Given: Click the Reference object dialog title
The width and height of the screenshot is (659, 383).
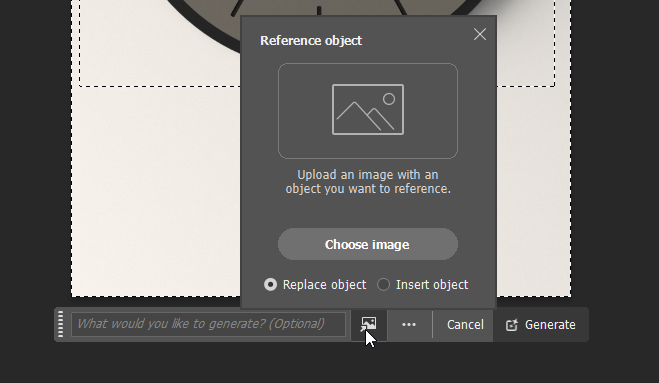Looking at the screenshot, I should coord(311,40).
